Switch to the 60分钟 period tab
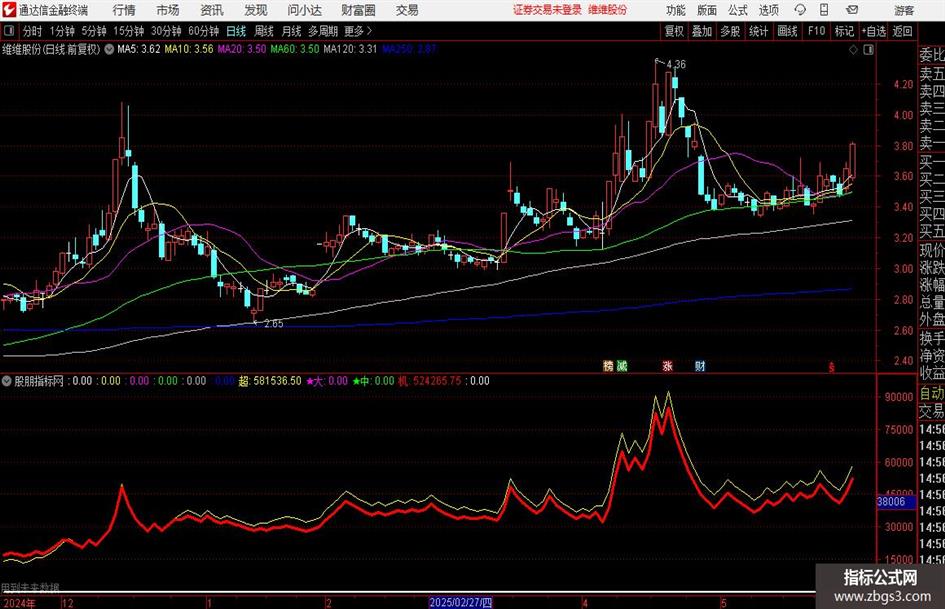 coord(204,31)
